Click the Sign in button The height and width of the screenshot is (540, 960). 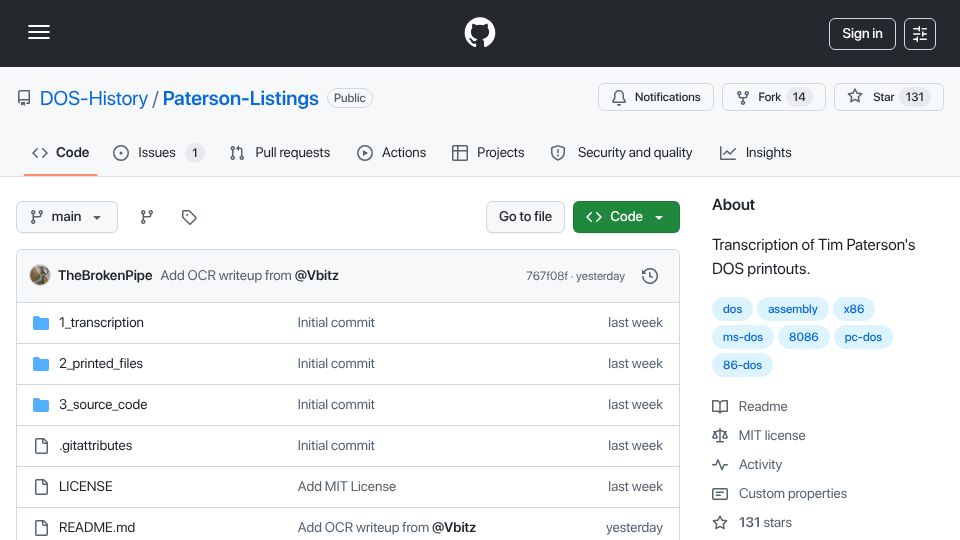862,34
